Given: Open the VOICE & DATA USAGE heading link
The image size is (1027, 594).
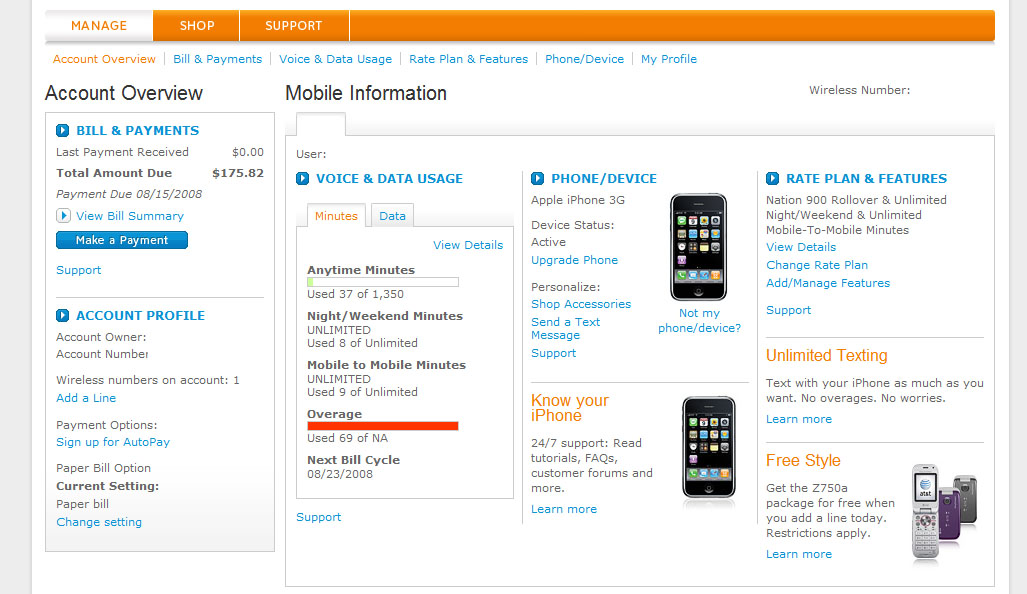Looking at the screenshot, I should point(389,178).
